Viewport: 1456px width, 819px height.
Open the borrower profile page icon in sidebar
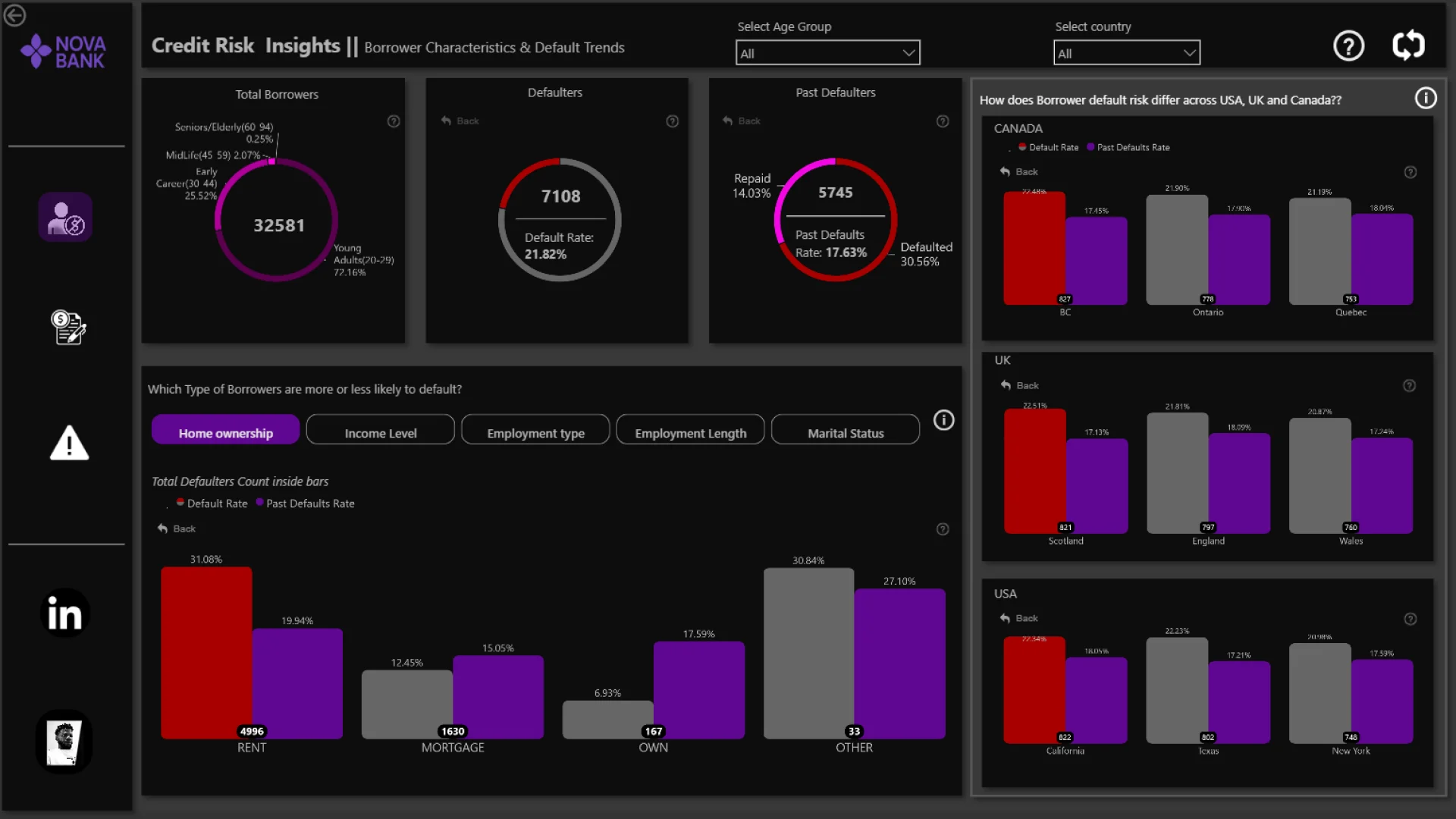[66, 218]
